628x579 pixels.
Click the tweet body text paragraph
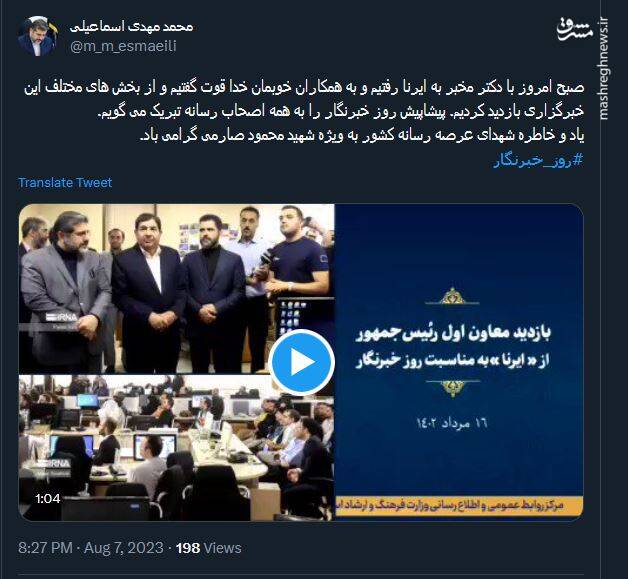pos(304,111)
